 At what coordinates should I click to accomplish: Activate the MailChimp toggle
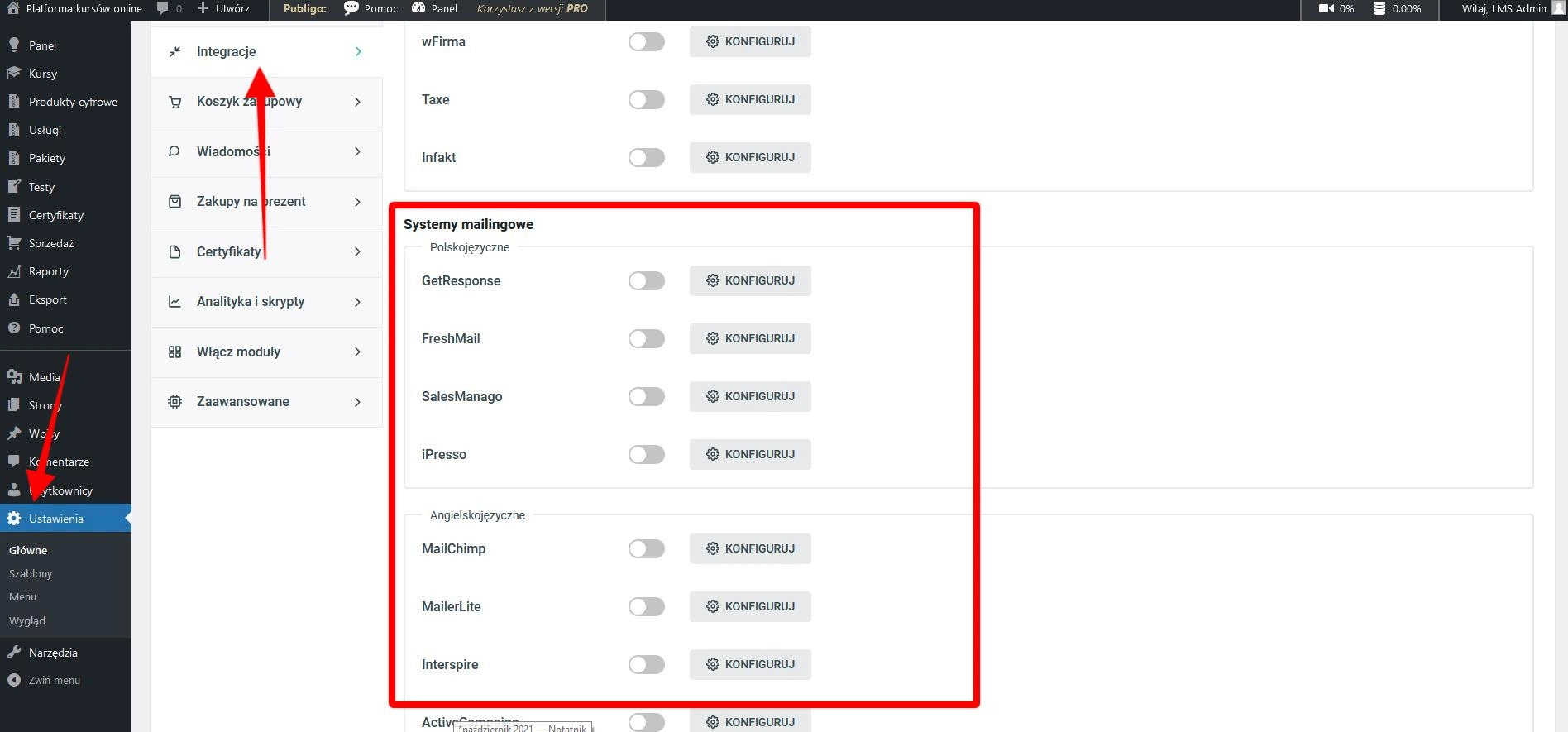click(647, 548)
